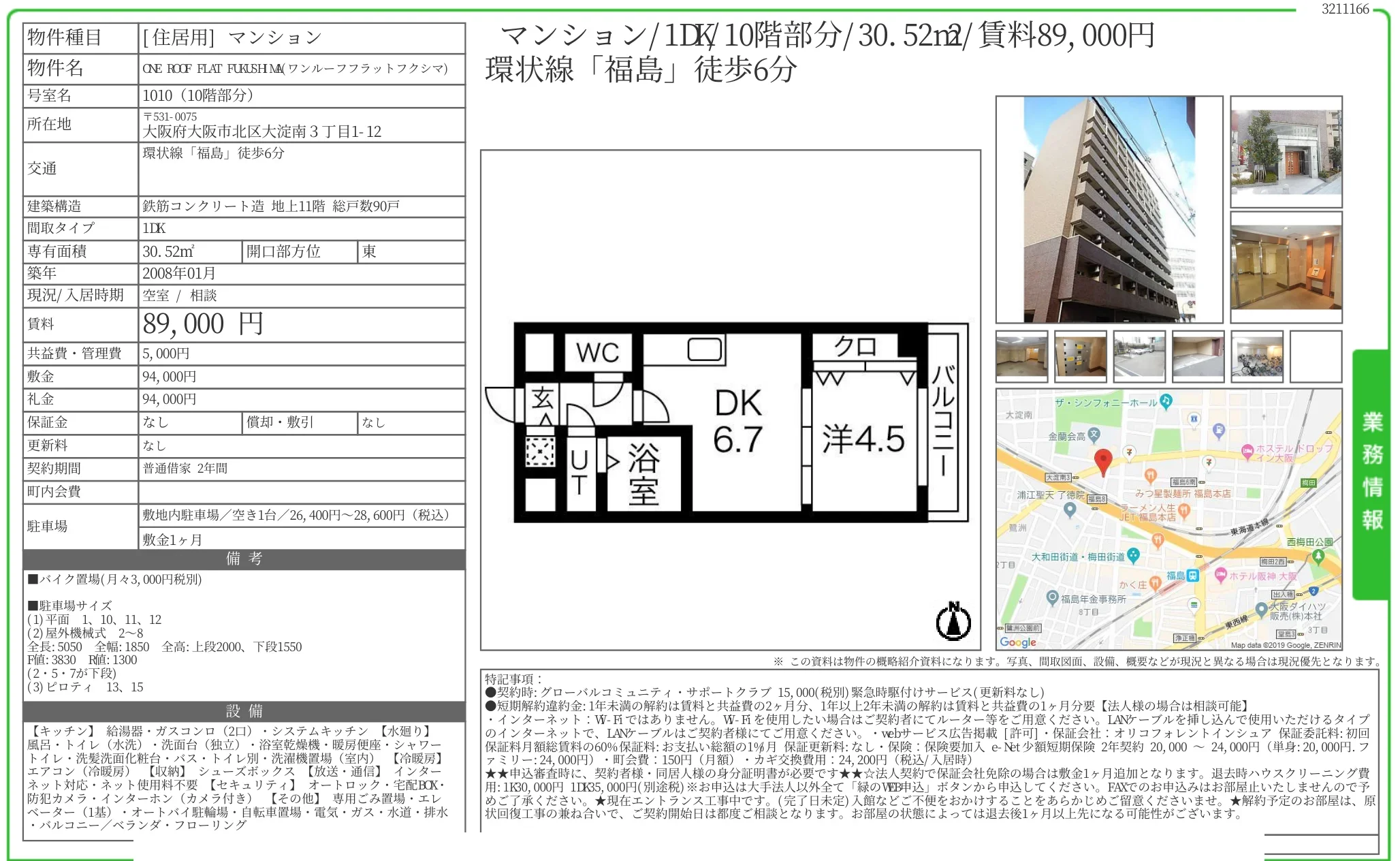The width and height of the screenshot is (1400, 861).
Task: Open the delivery lockers photo thumbnail
Action: click(1080, 356)
